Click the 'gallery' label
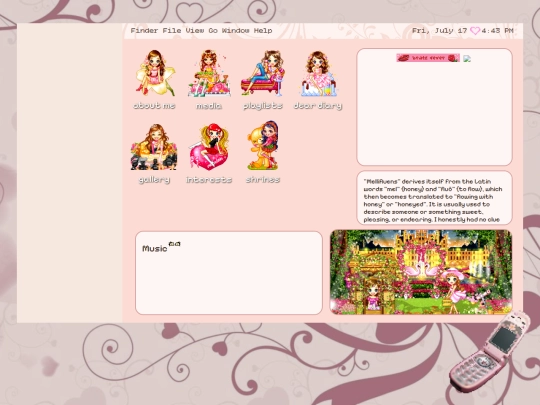540x405 pixels. [154, 180]
